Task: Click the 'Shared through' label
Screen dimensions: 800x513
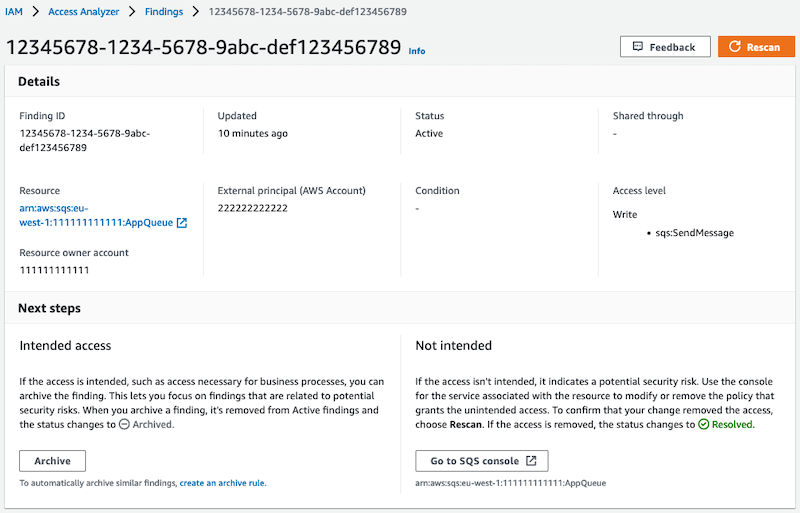Action: click(648, 116)
